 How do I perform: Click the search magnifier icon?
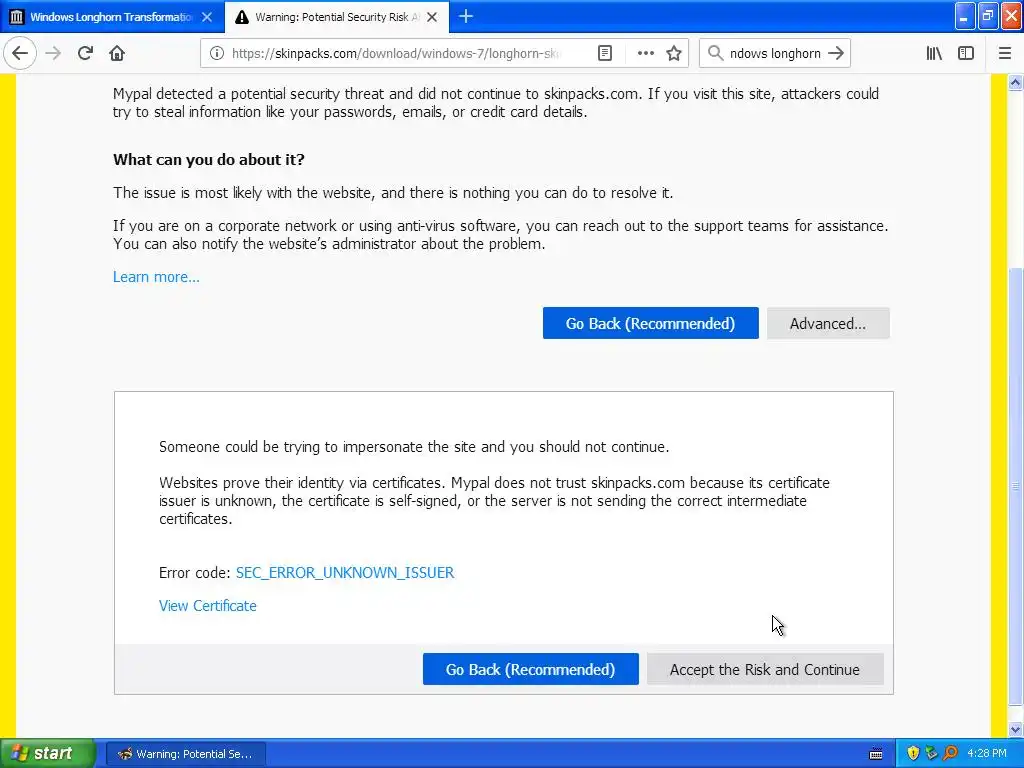715,54
